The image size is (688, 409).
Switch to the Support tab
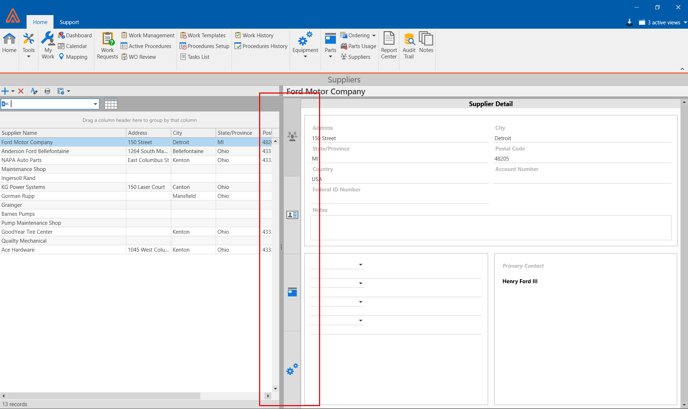coord(69,22)
